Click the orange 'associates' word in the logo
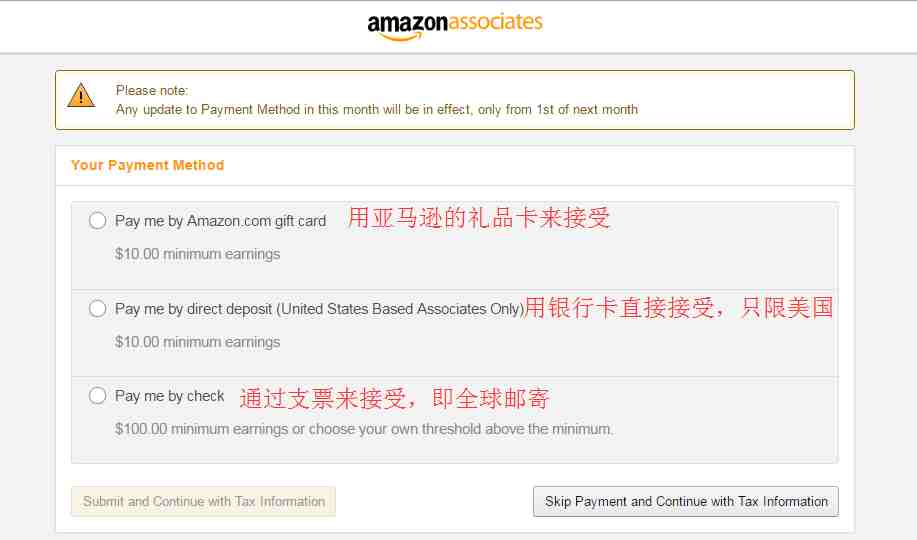The image size is (917, 540). point(496,22)
